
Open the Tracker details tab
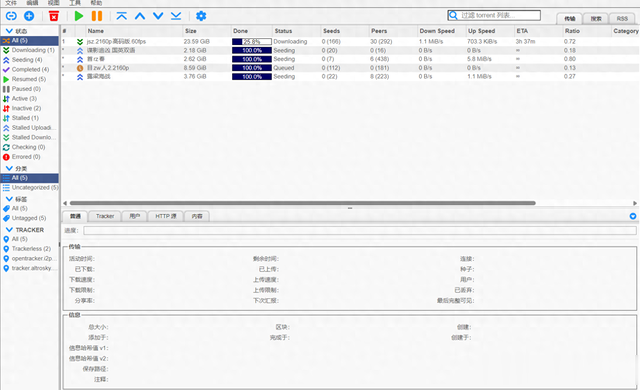click(105, 216)
